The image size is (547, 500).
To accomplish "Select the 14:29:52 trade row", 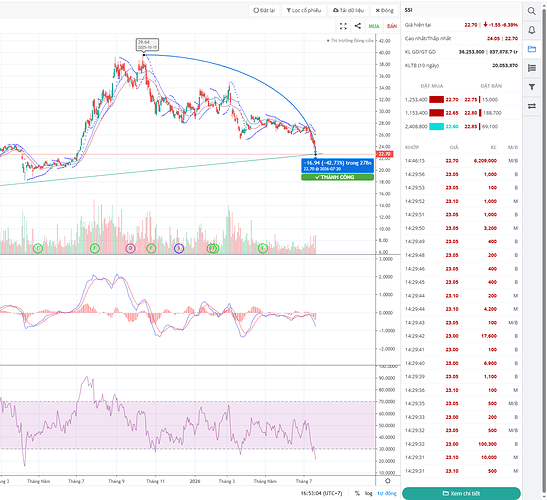I will 461,201.
